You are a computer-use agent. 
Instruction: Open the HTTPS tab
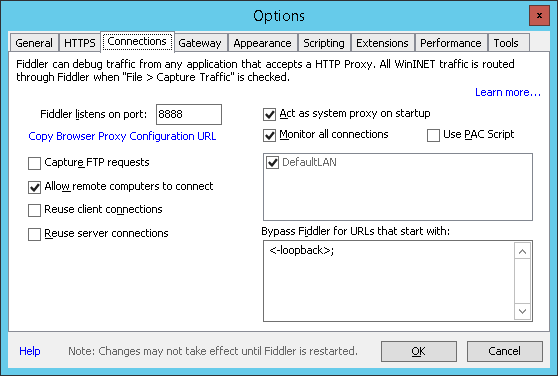click(x=80, y=43)
